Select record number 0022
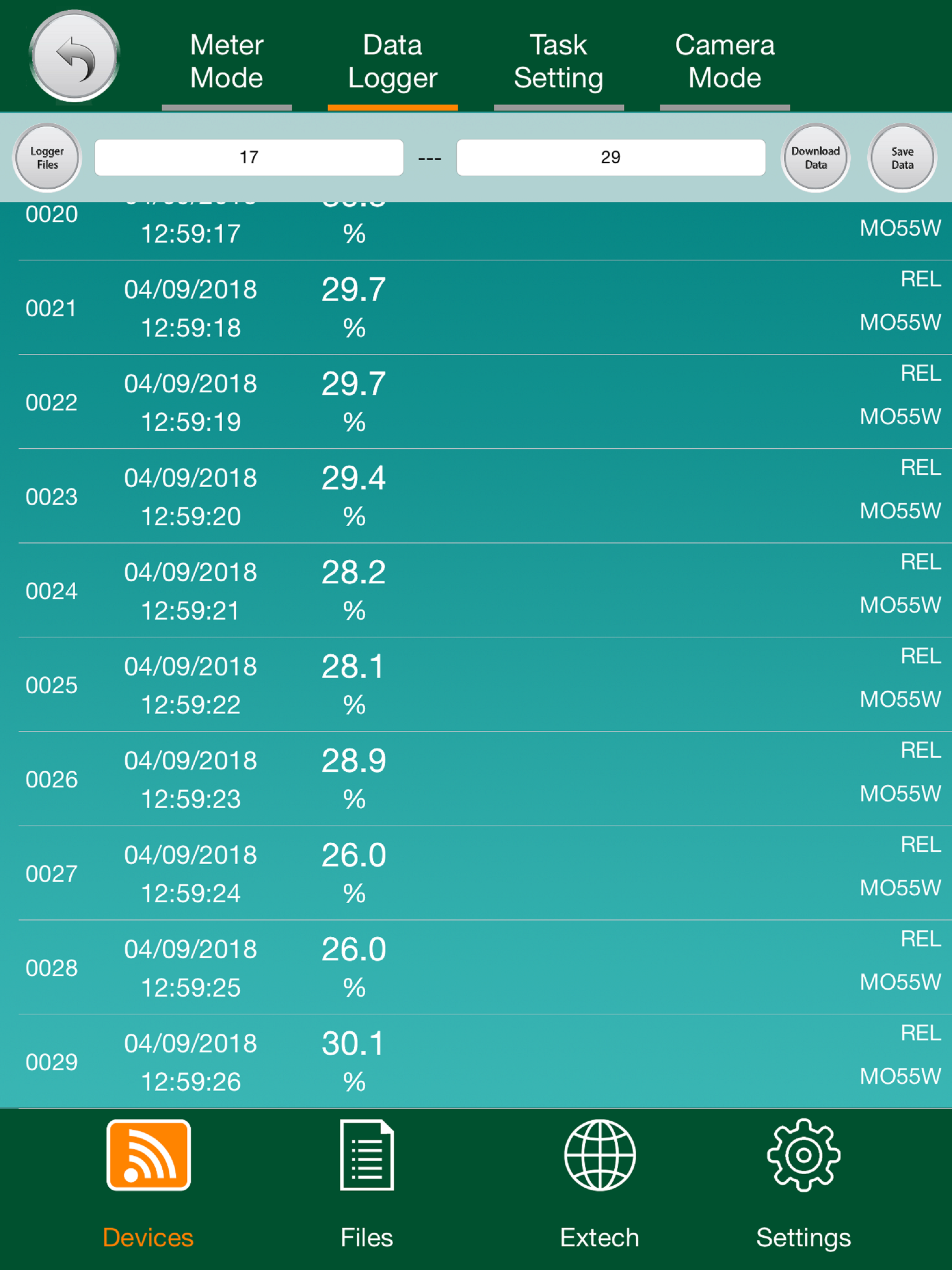Image resolution: width=952 pixels, height=1270 pixels. 51,403
